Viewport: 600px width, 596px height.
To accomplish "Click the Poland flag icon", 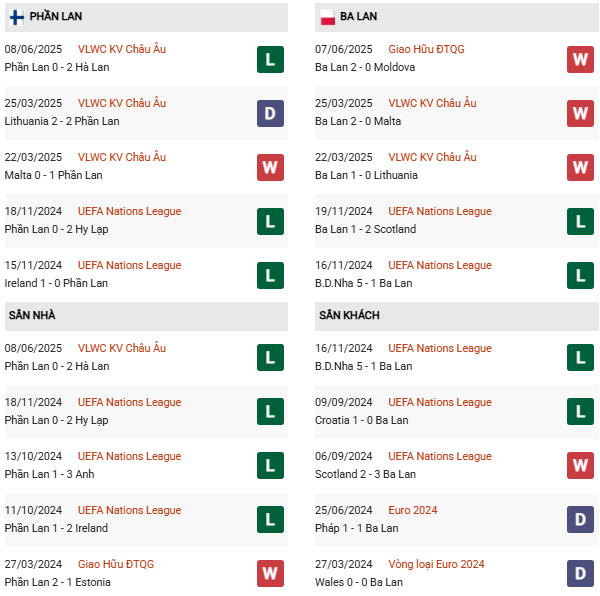I will tap(327, 17).
